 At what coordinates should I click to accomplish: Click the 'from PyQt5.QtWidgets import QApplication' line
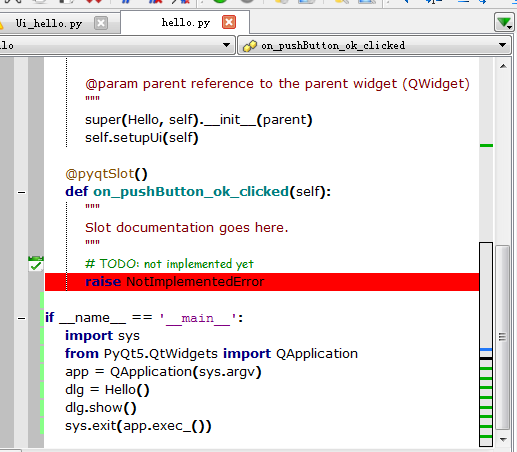[211, 354]
